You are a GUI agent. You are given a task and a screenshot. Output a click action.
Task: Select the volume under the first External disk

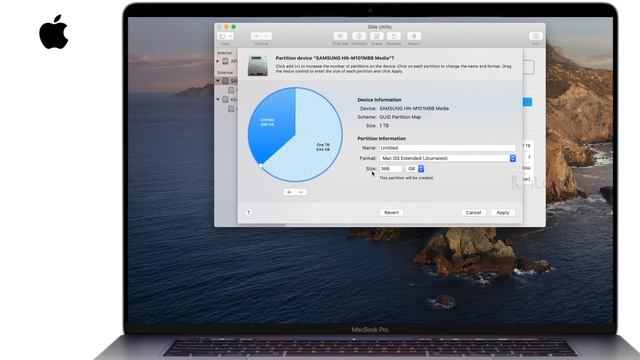pyautogui.click(x=231, y=90)
